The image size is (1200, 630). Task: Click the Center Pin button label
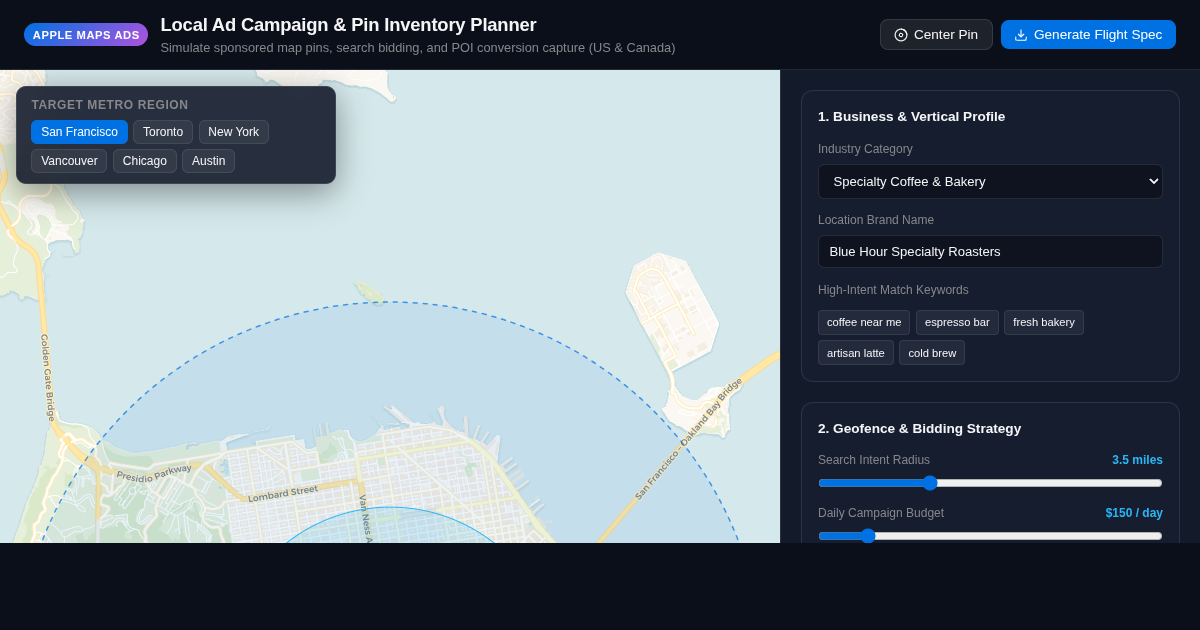[x=946, y=35]
